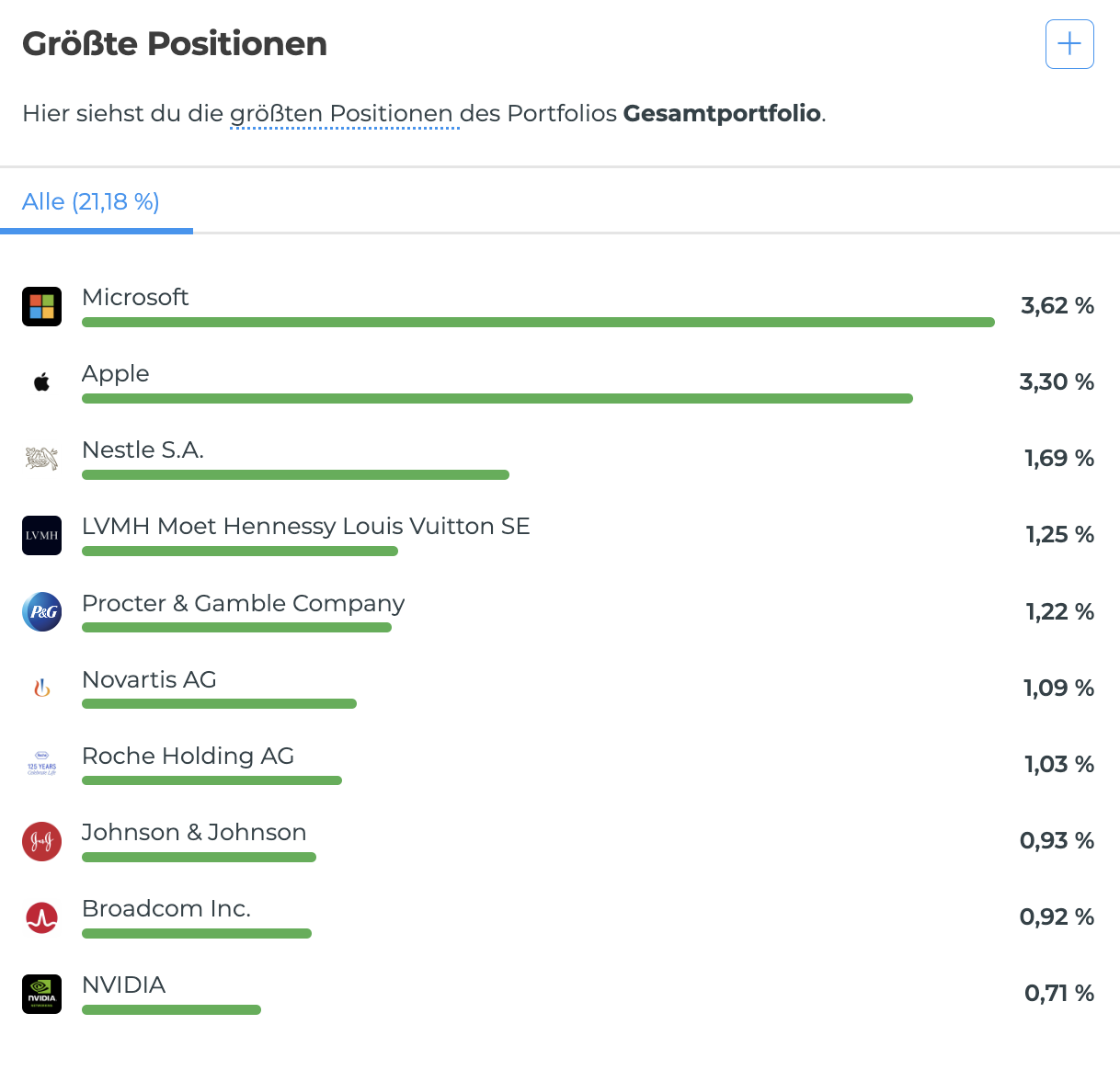This screenshot has width=1120, height=1070.
Task: Click the Microsoft green percentage bar
Action: (538, 323)
